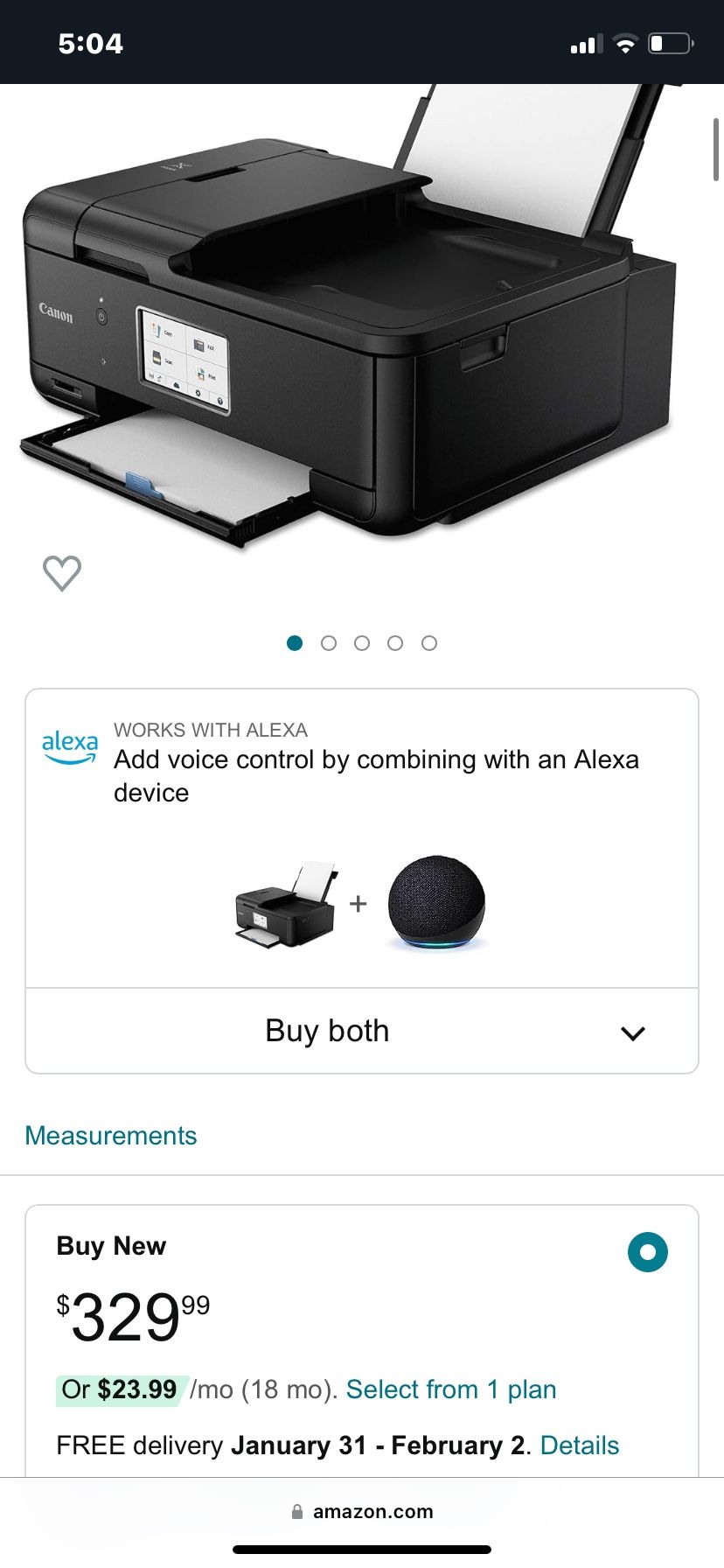
Task: Tap the small Canon printer thumbnail
Action: [287, 904]
